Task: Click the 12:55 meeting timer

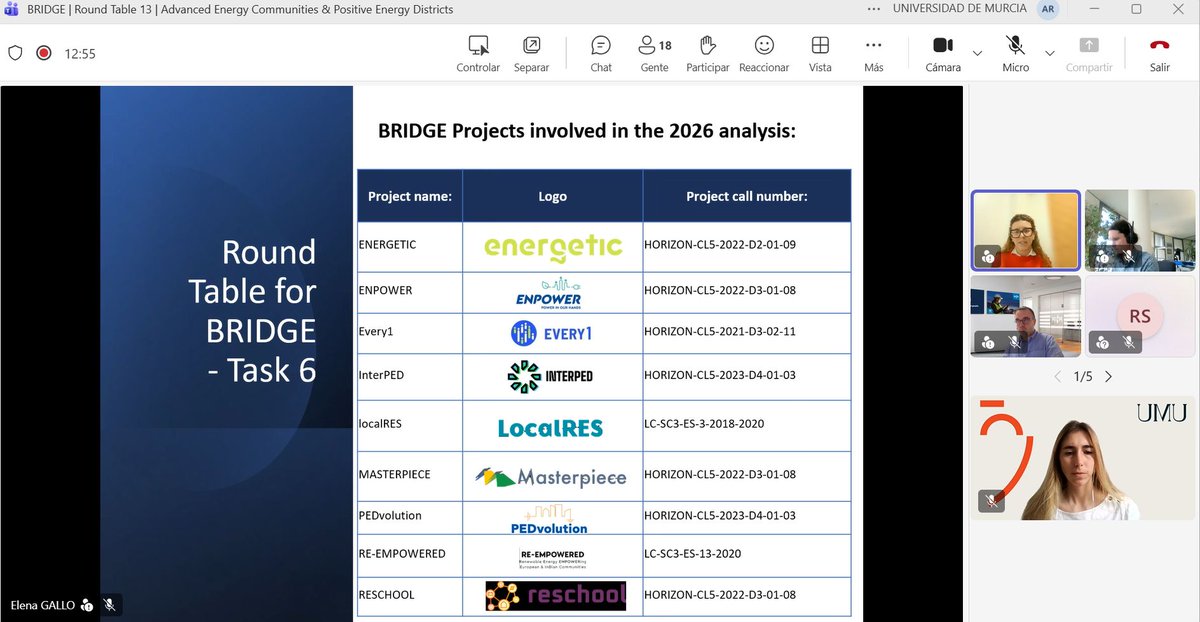Action: tap(80, 54)
